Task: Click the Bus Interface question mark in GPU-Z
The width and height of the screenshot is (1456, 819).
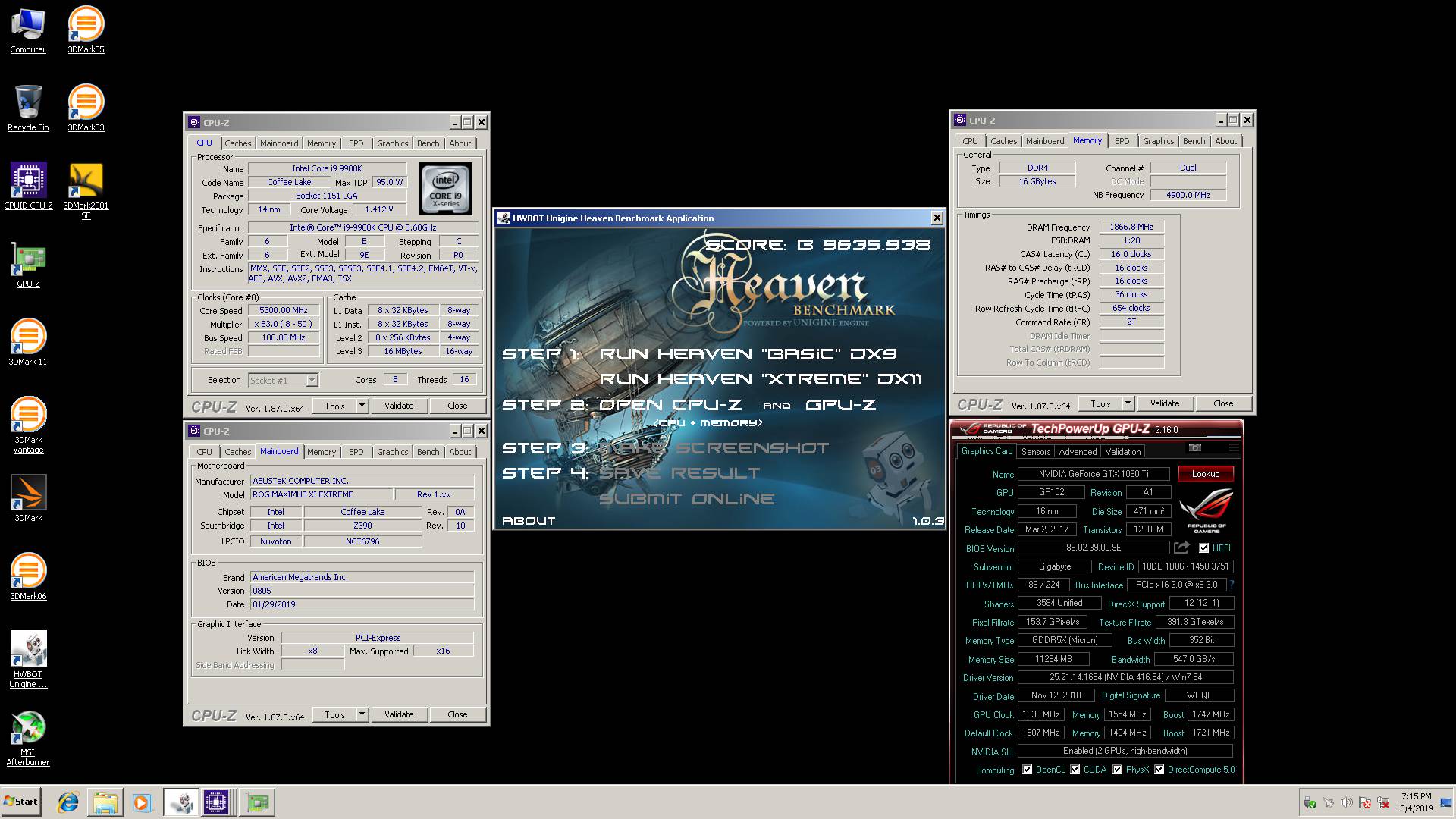Action: click(x=1232, y=585)
